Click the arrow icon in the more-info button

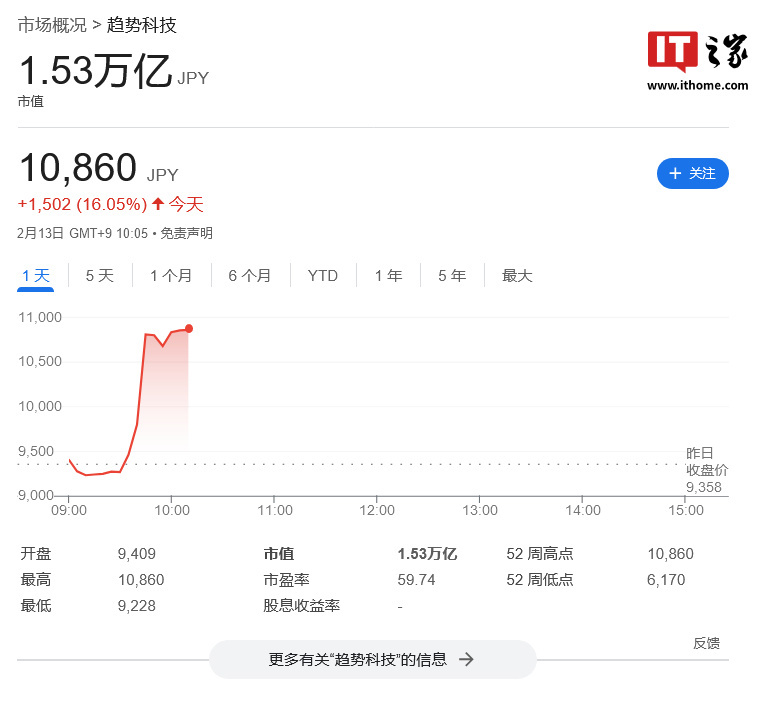pos(466,659)
